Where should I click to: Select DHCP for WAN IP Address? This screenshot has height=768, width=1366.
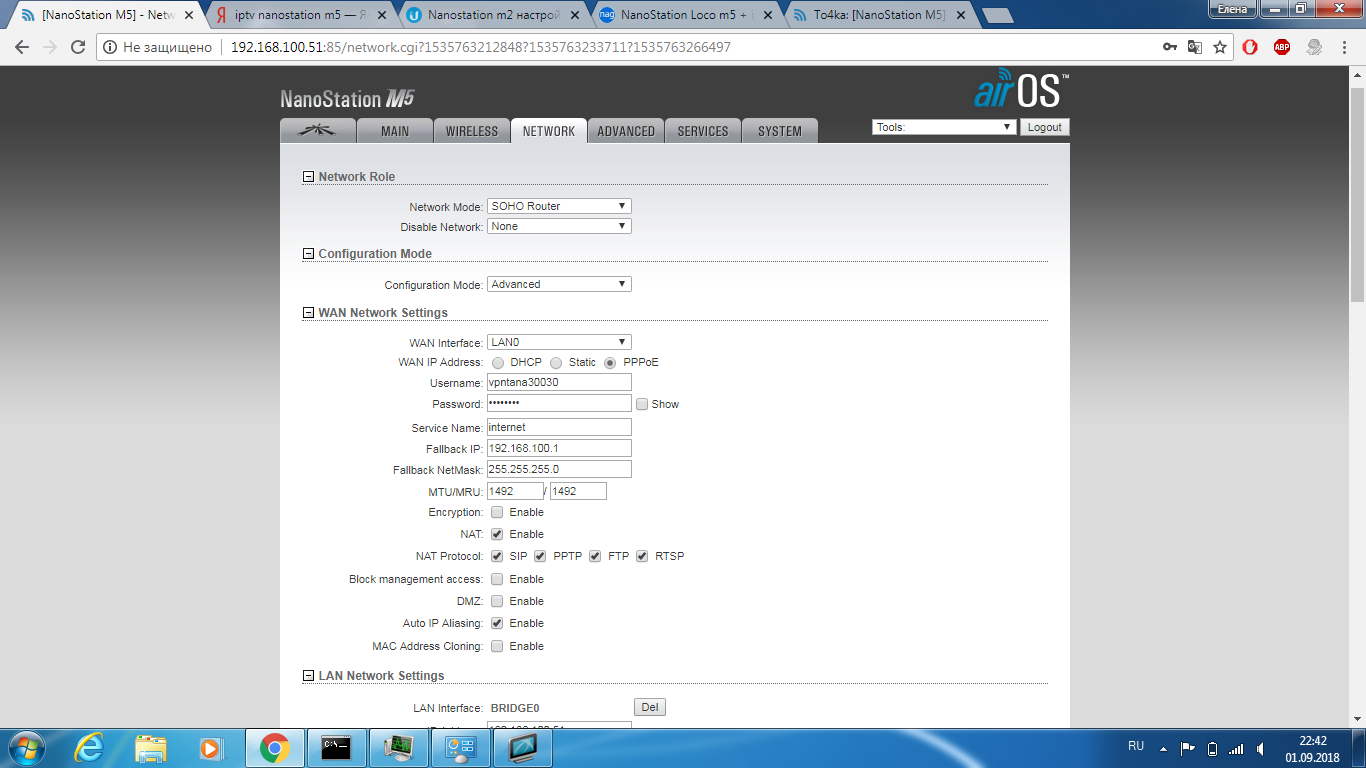pos(497,363)
